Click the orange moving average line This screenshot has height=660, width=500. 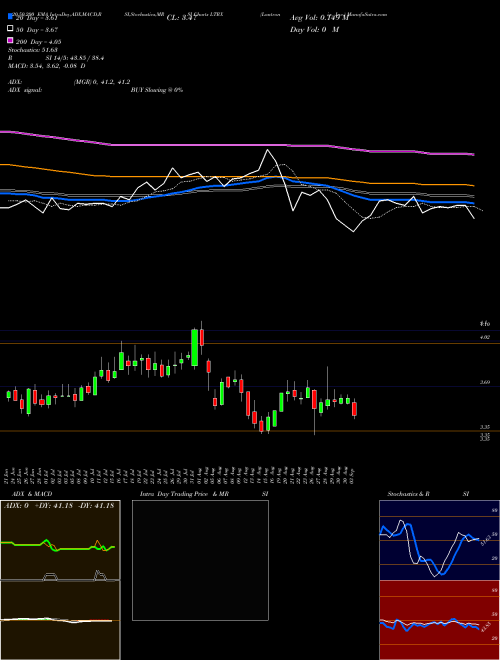(236, 176)
